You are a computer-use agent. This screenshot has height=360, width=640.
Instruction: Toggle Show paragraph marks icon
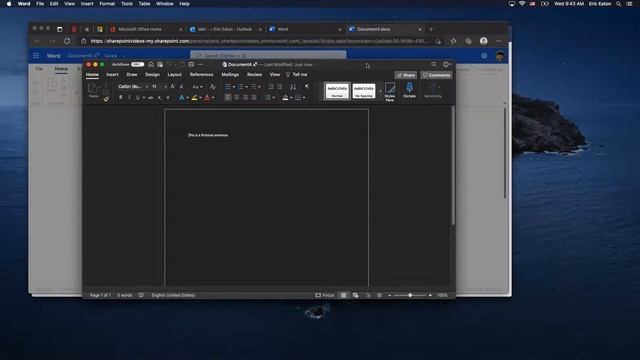point(307,87)
